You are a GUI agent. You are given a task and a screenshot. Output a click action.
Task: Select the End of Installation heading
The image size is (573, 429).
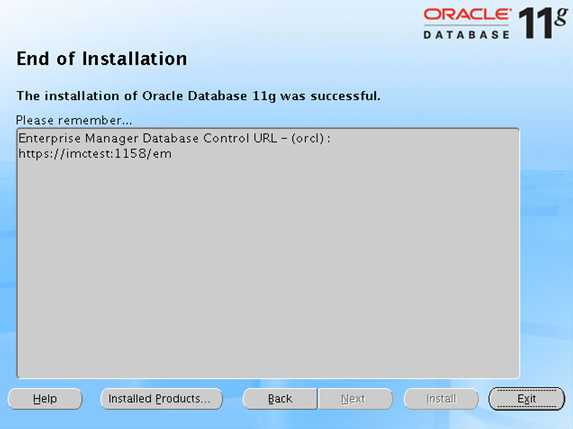(102, 58)
